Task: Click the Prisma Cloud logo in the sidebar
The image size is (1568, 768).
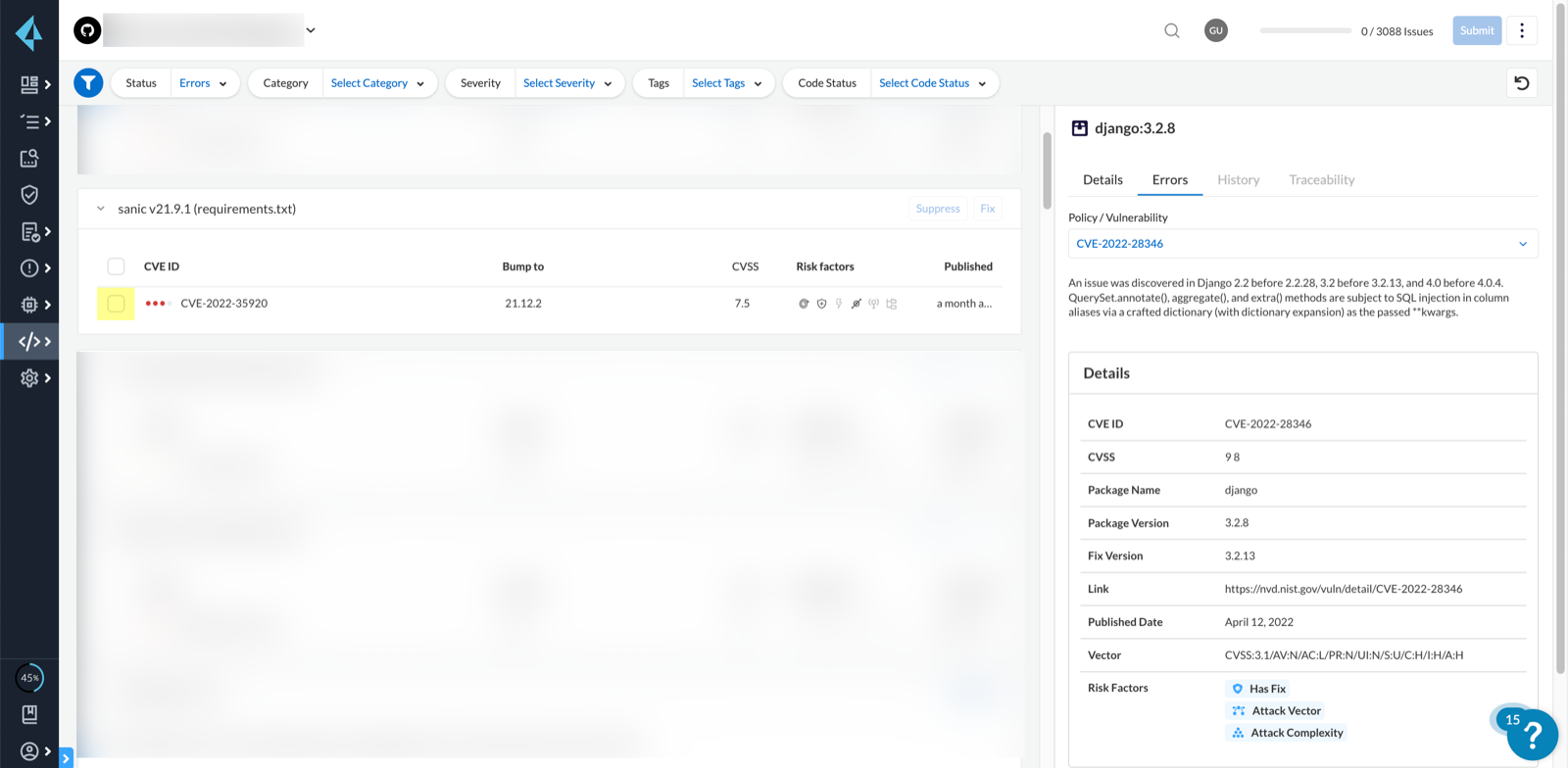Action: coord(29,33)
